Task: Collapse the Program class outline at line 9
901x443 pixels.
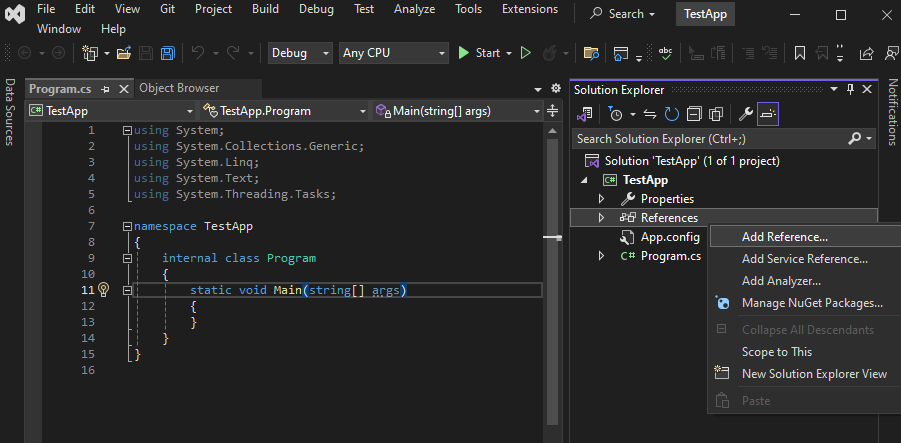Action: tap(128, 259)
